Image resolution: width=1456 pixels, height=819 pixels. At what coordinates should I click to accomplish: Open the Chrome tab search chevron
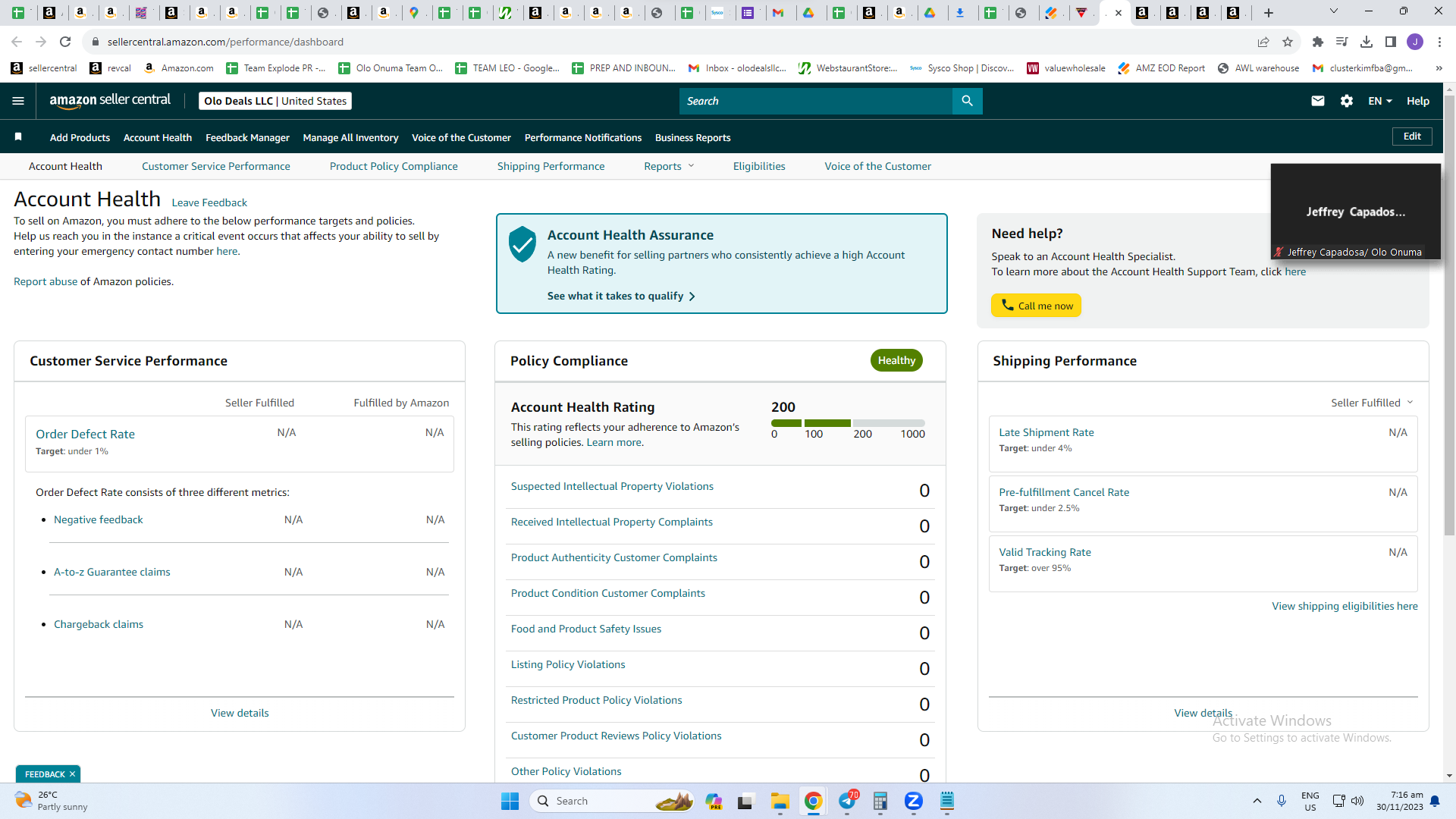(x=1334, y=11)
